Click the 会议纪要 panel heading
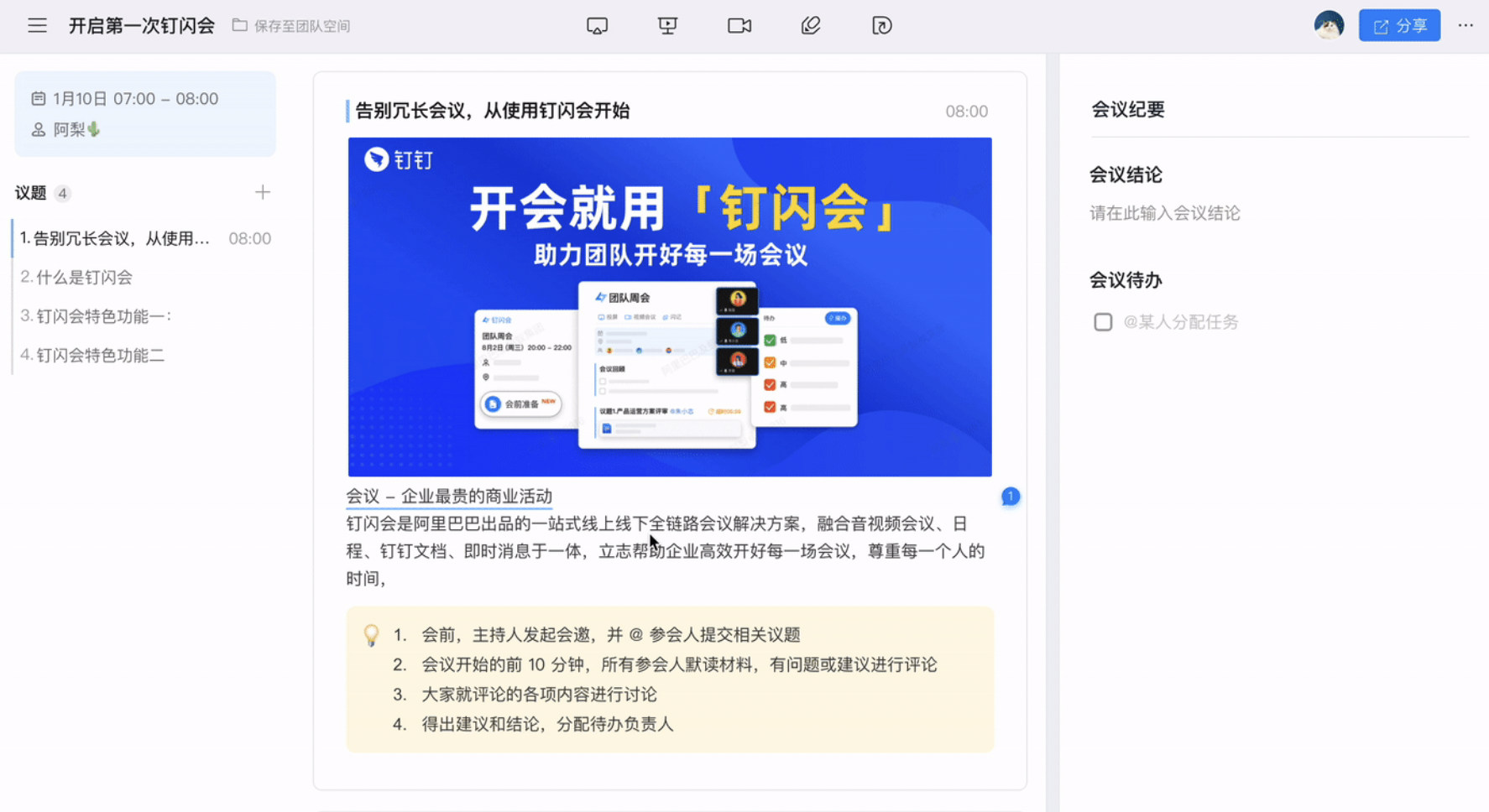This screenshot has width=1489, height=812. pyautogui.click(x=1127, y=110)
